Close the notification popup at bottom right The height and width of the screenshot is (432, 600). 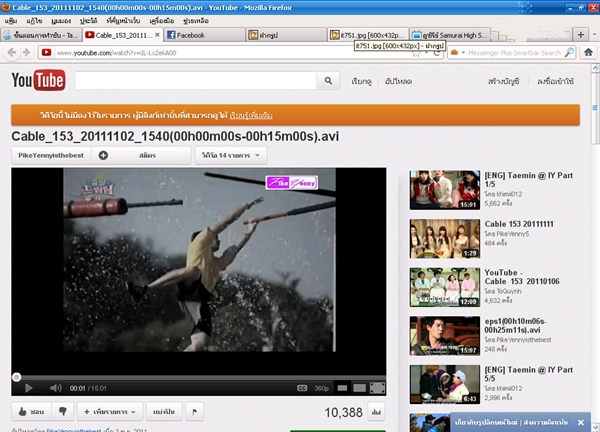(x=580, y=422)
